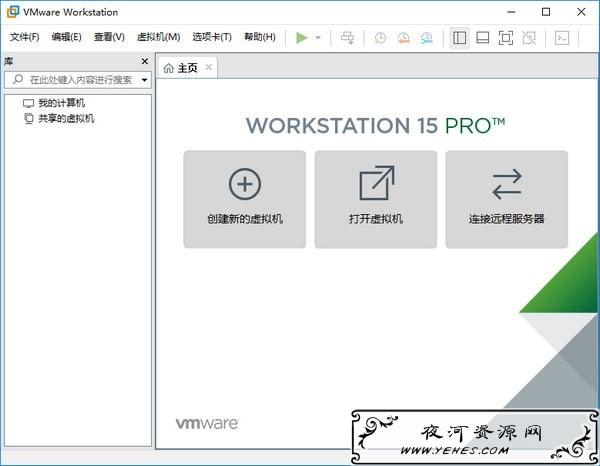Click the vmware logo at bottom

(x=207, y=424)
